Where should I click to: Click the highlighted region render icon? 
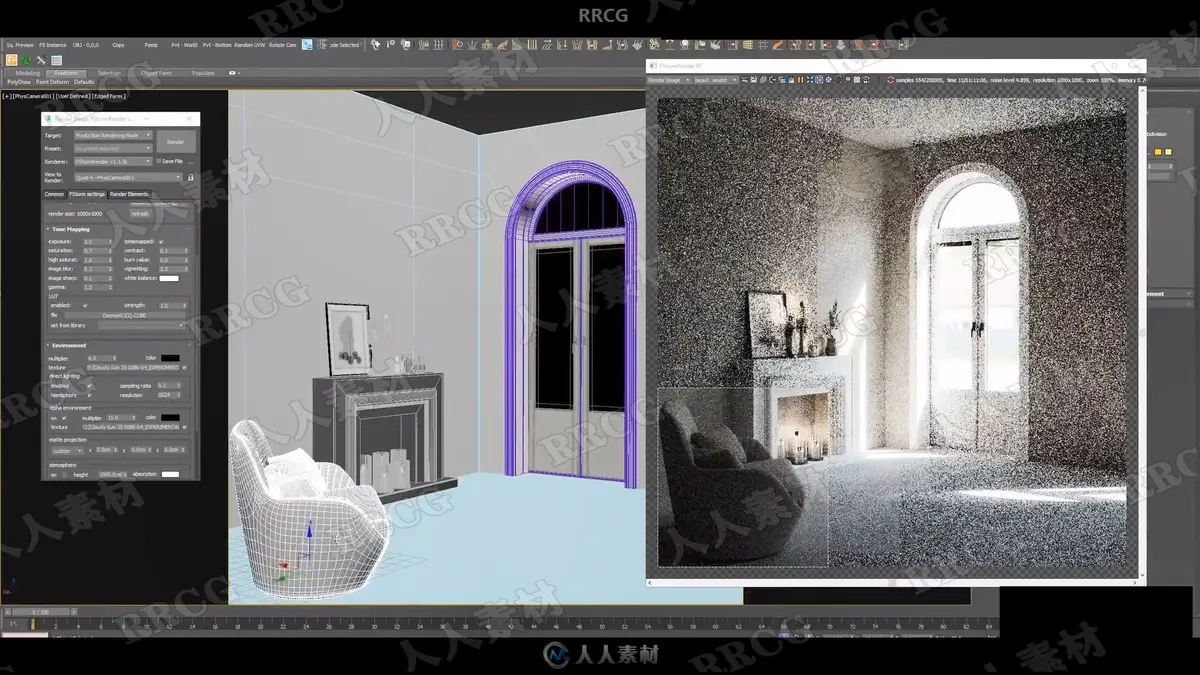tap(819, 80)
